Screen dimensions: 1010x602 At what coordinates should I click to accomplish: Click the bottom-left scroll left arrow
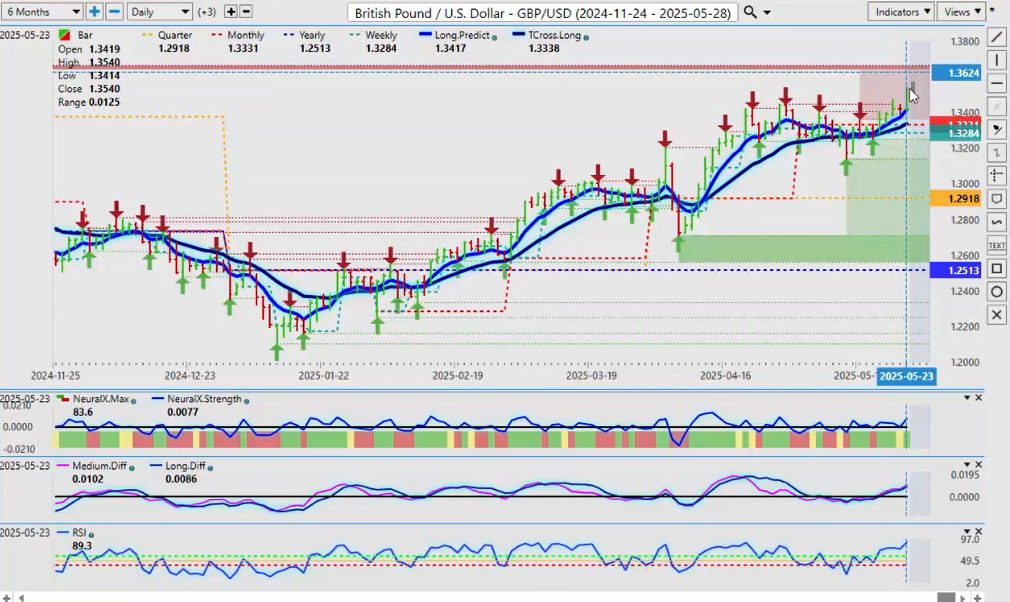[x=22, y=597]
